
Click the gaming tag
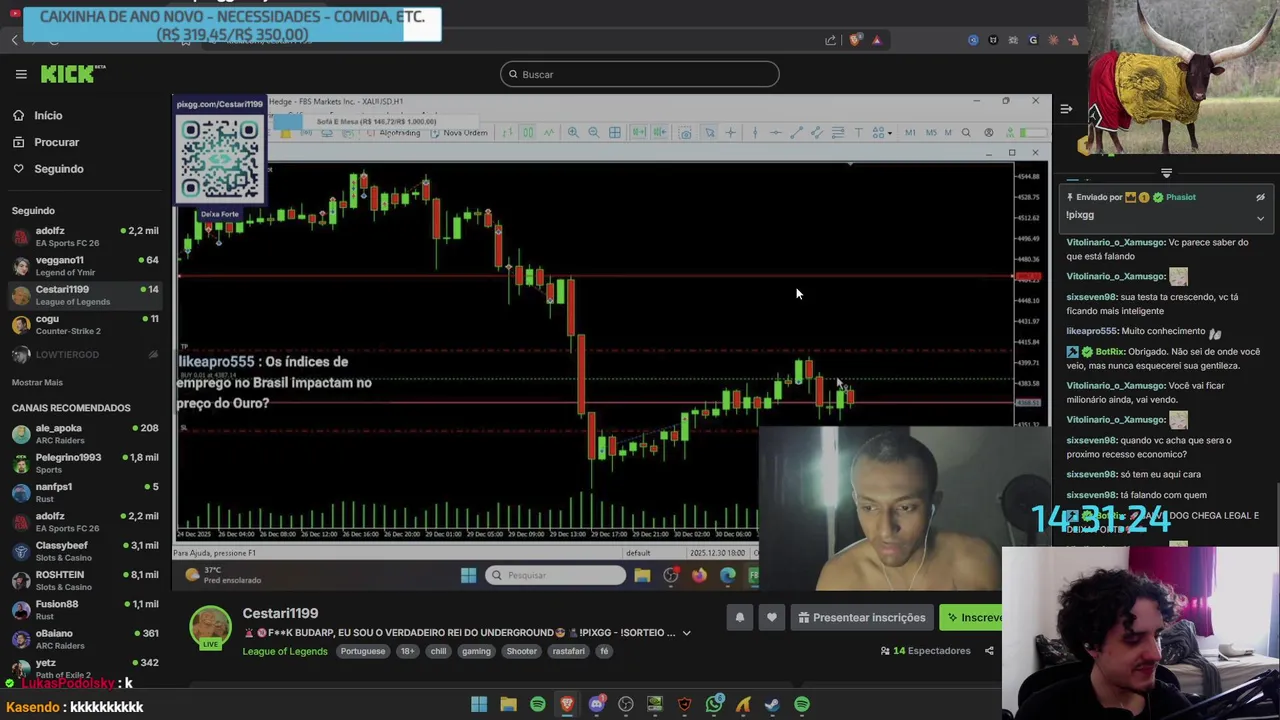(x=476, y=651)
